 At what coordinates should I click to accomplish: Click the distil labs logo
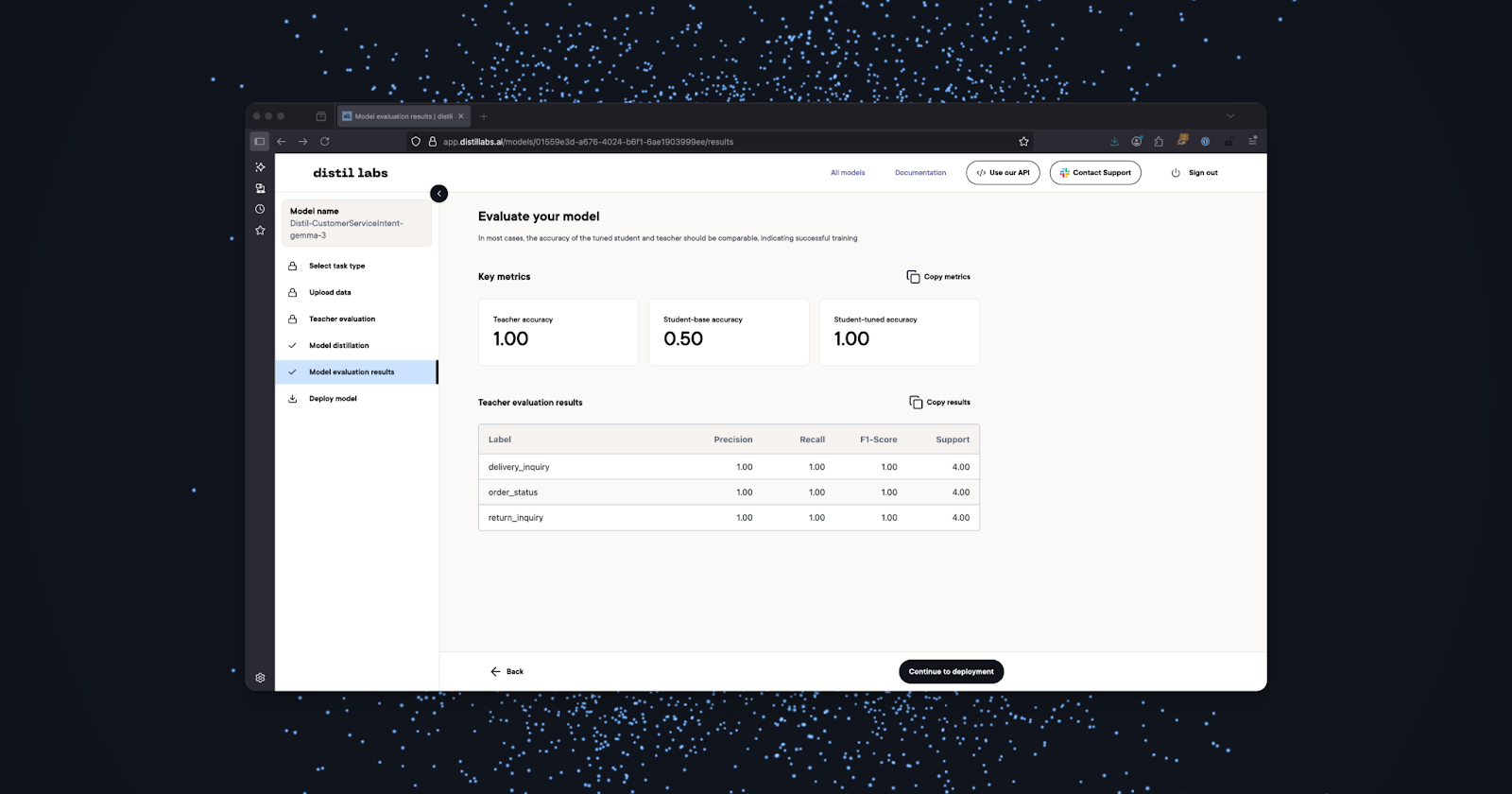tap(351, 173)
